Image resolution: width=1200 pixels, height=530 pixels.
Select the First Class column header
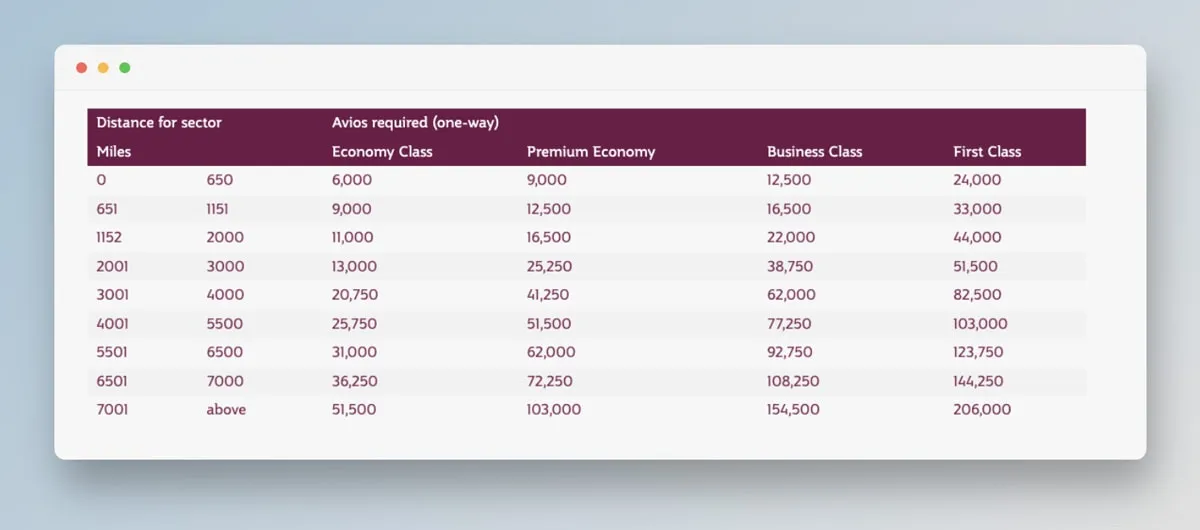point(987,152)
